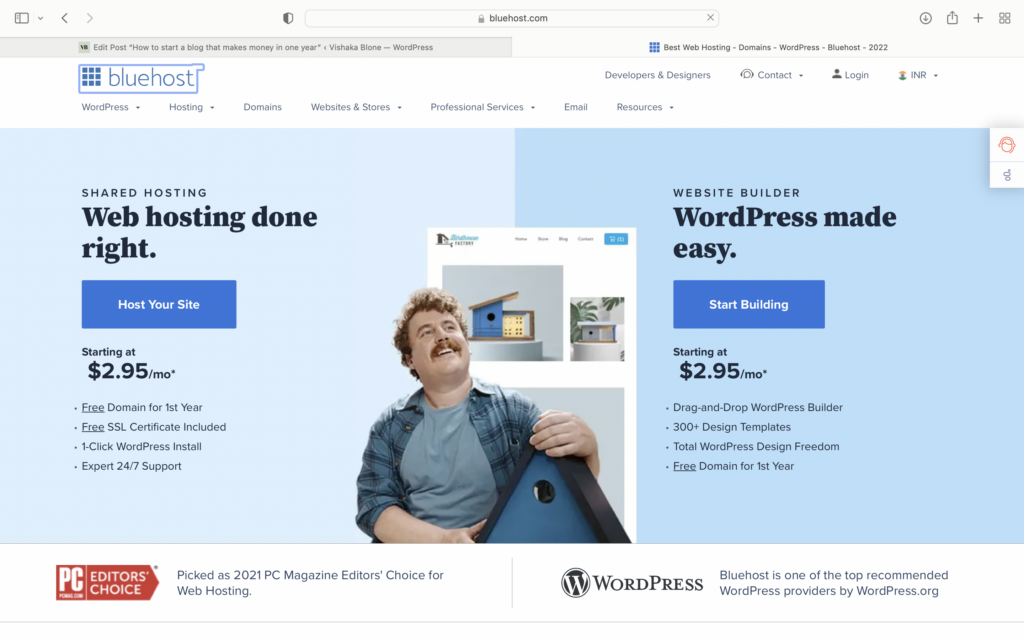The height and width of the screenshot is (640, 1024).
Task: Click the 1-Click WordPress Install text
Action: [141, 447]
